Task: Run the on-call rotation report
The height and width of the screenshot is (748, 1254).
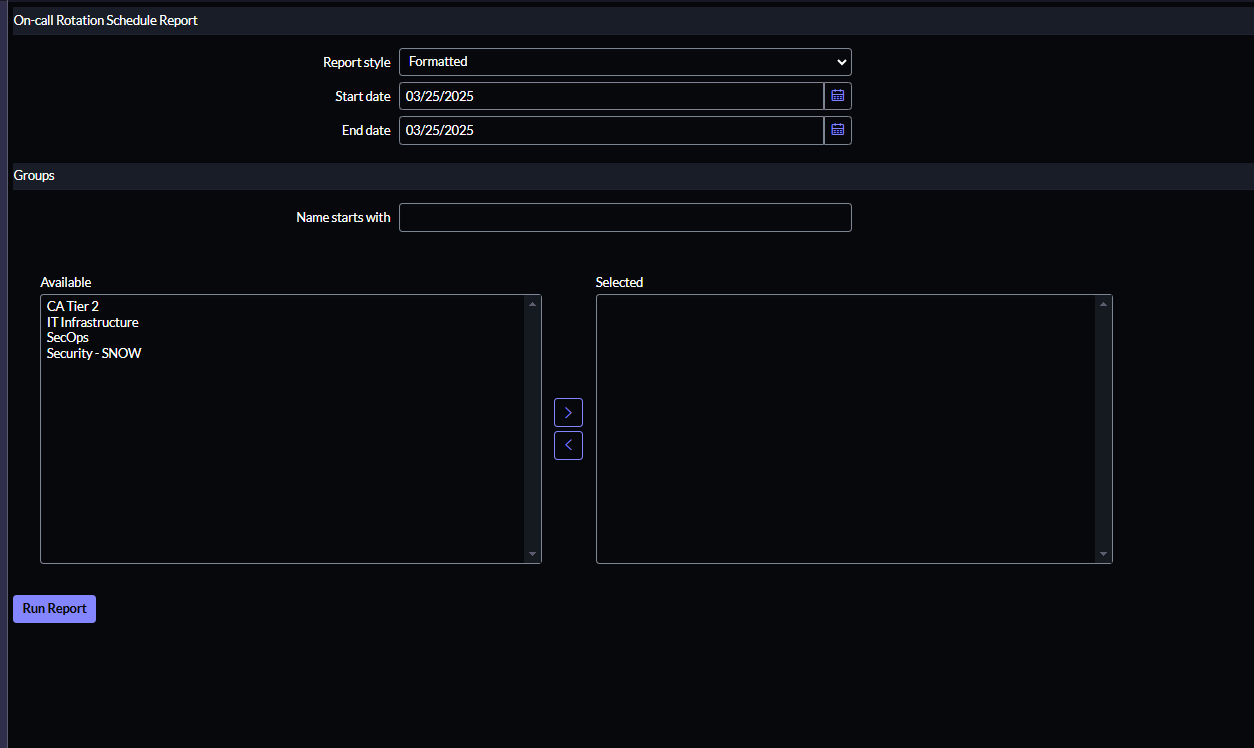Action: pyautogui.click(x=54, y=608)
